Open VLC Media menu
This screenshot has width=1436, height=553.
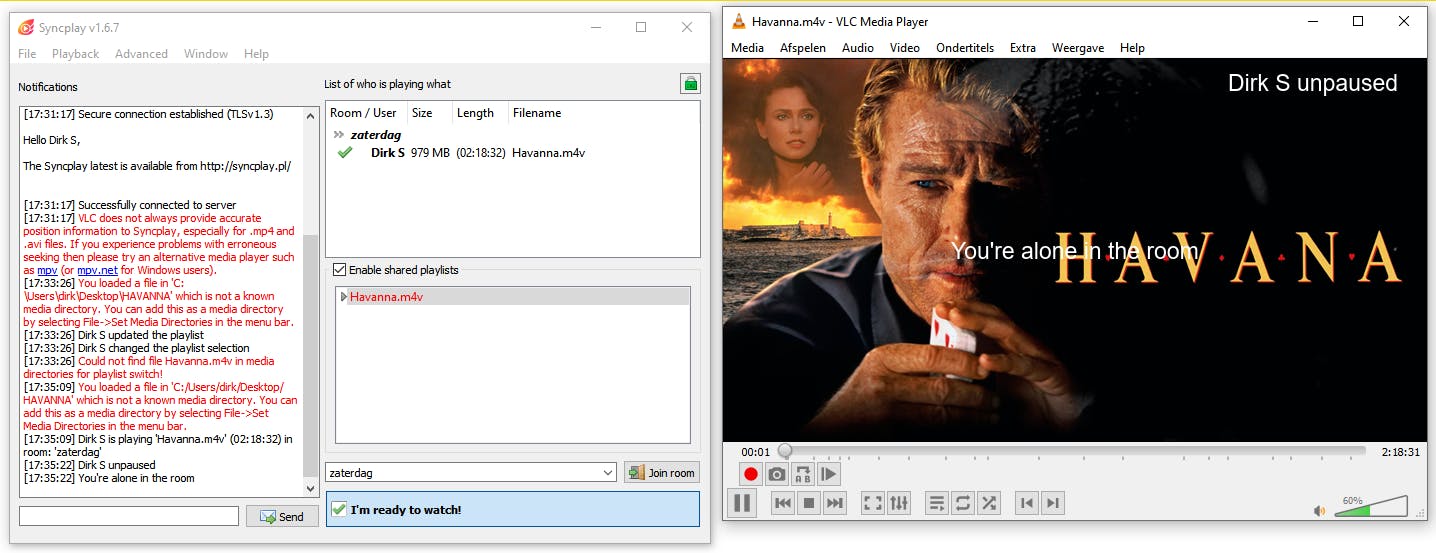tap(747, 48)
